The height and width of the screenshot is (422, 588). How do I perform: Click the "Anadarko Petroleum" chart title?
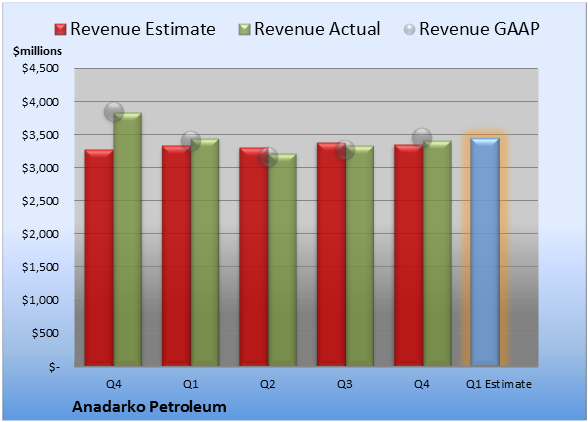[x=149, y=407]
